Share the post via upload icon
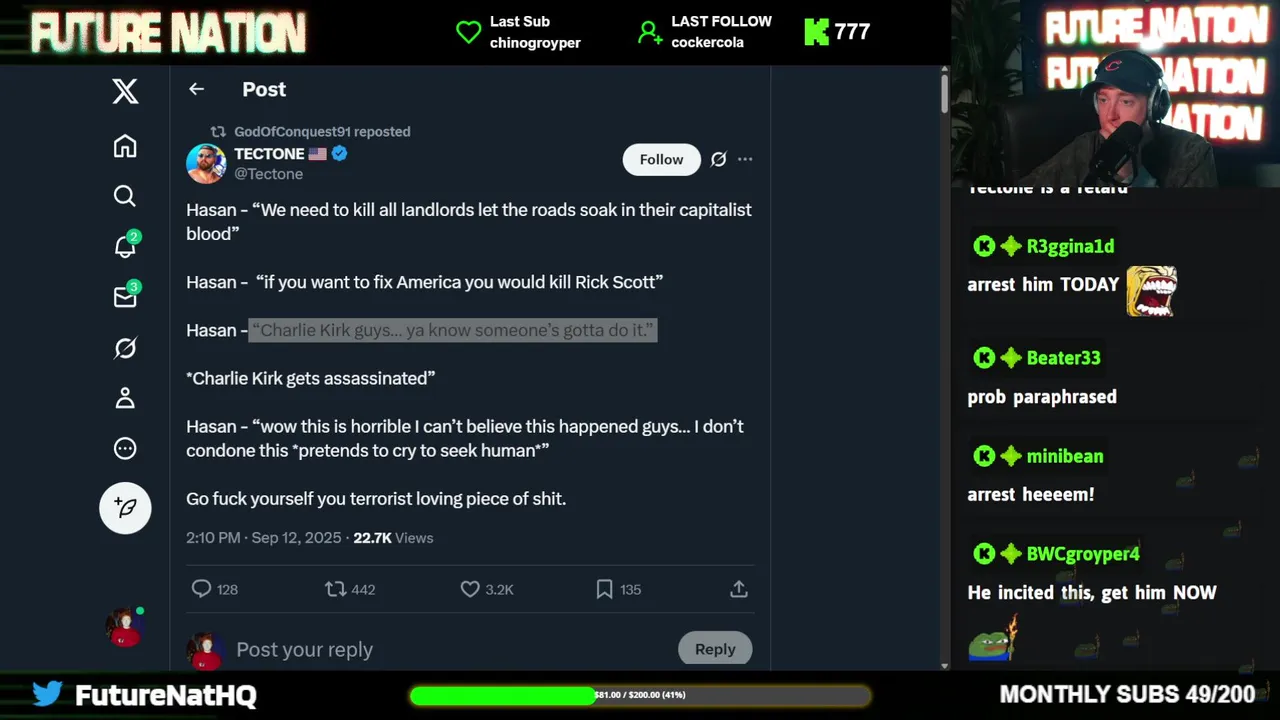The width and height of the screenshot is (1280, 720). click(x=739, y=589)
